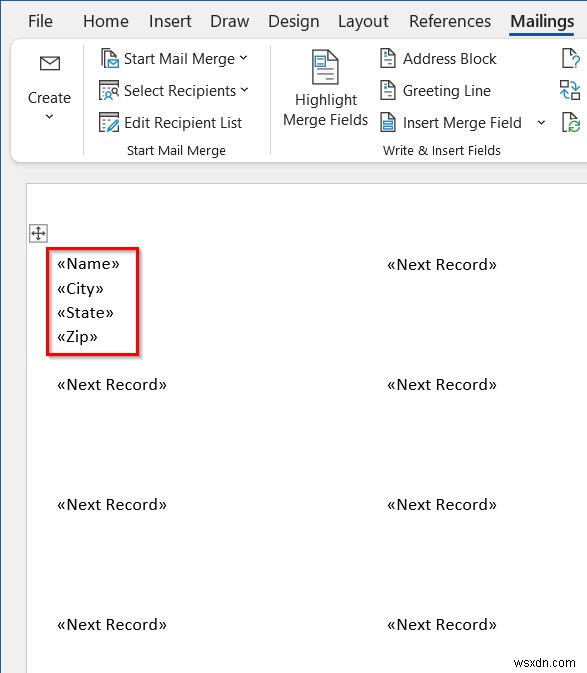Click the Rules icon with question mark
This screenshot has height=673, width=587.
click(571, 58)
